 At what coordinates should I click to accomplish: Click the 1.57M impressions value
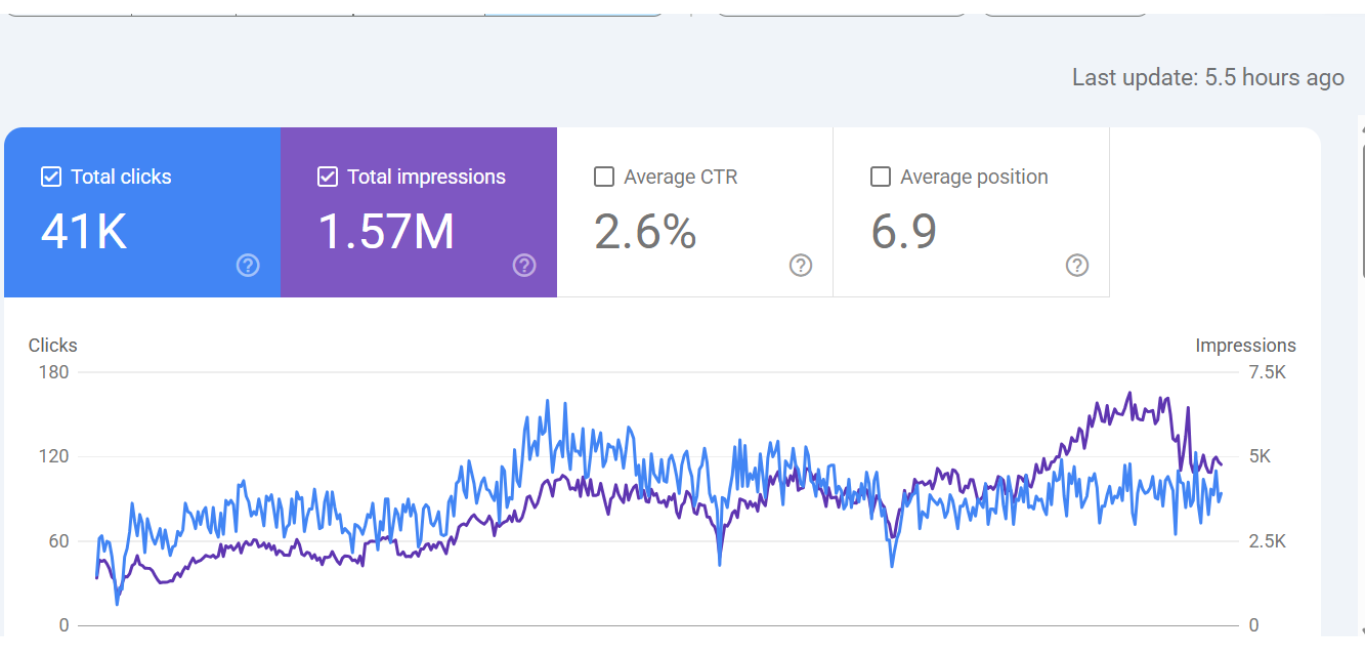tap(386, 232)
